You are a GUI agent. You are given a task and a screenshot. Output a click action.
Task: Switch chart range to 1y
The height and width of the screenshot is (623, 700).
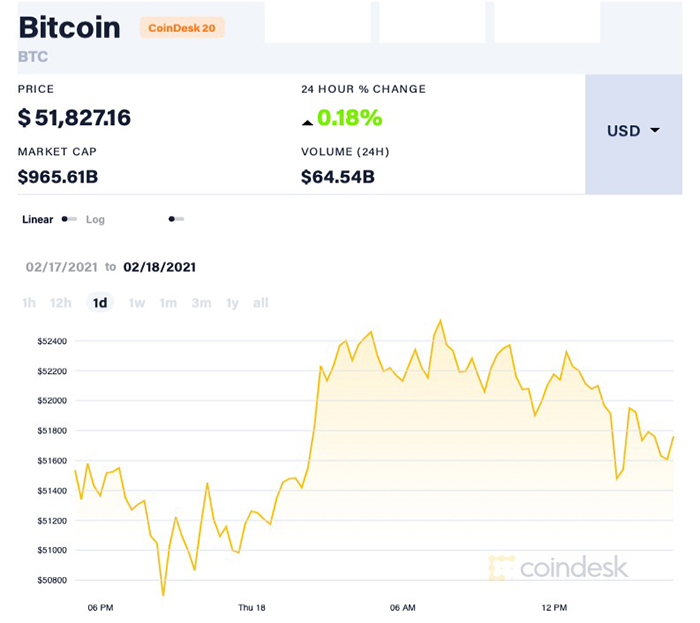click(232, 303)
